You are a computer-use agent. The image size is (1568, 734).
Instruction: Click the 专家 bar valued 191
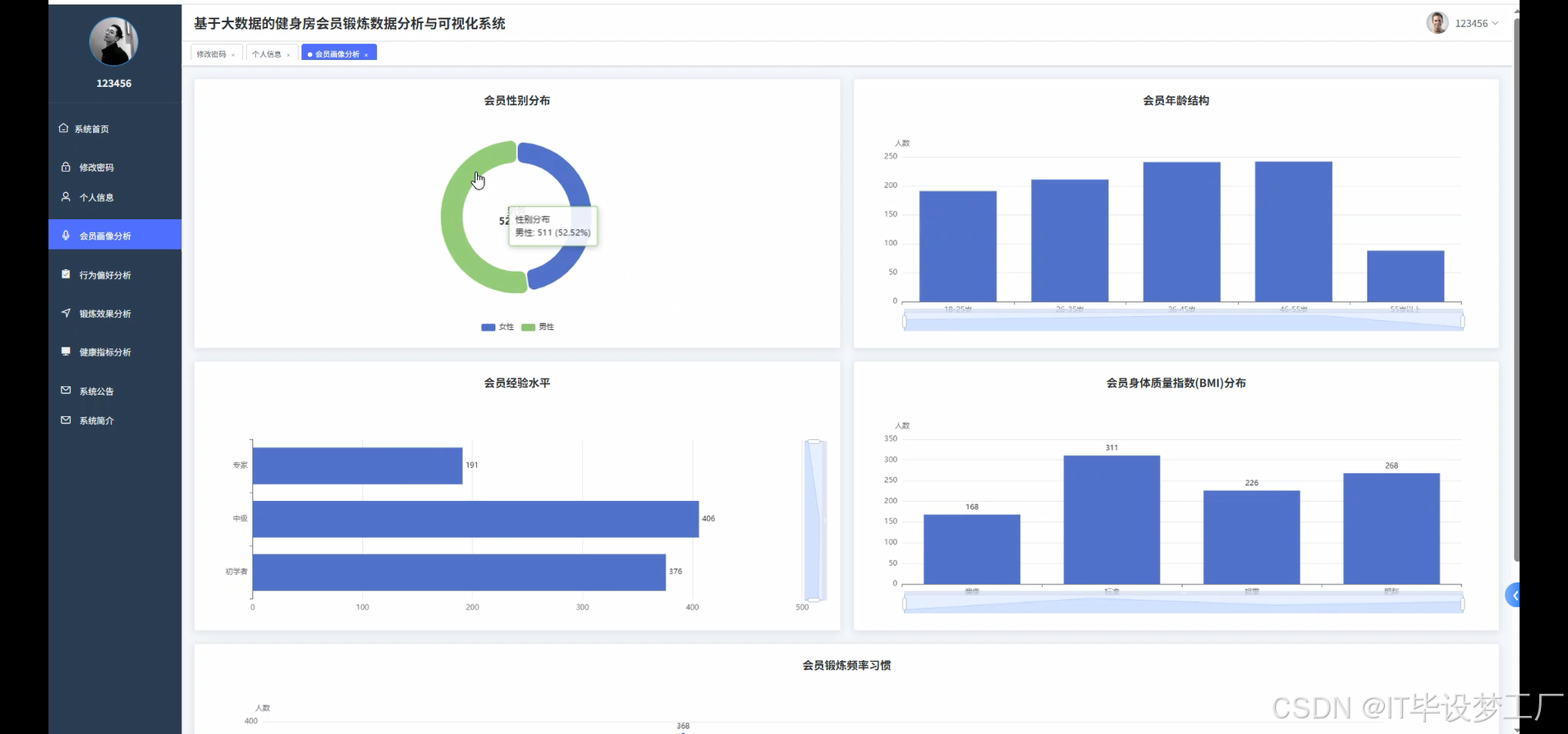pyautogui.click(x=357, y=466)
